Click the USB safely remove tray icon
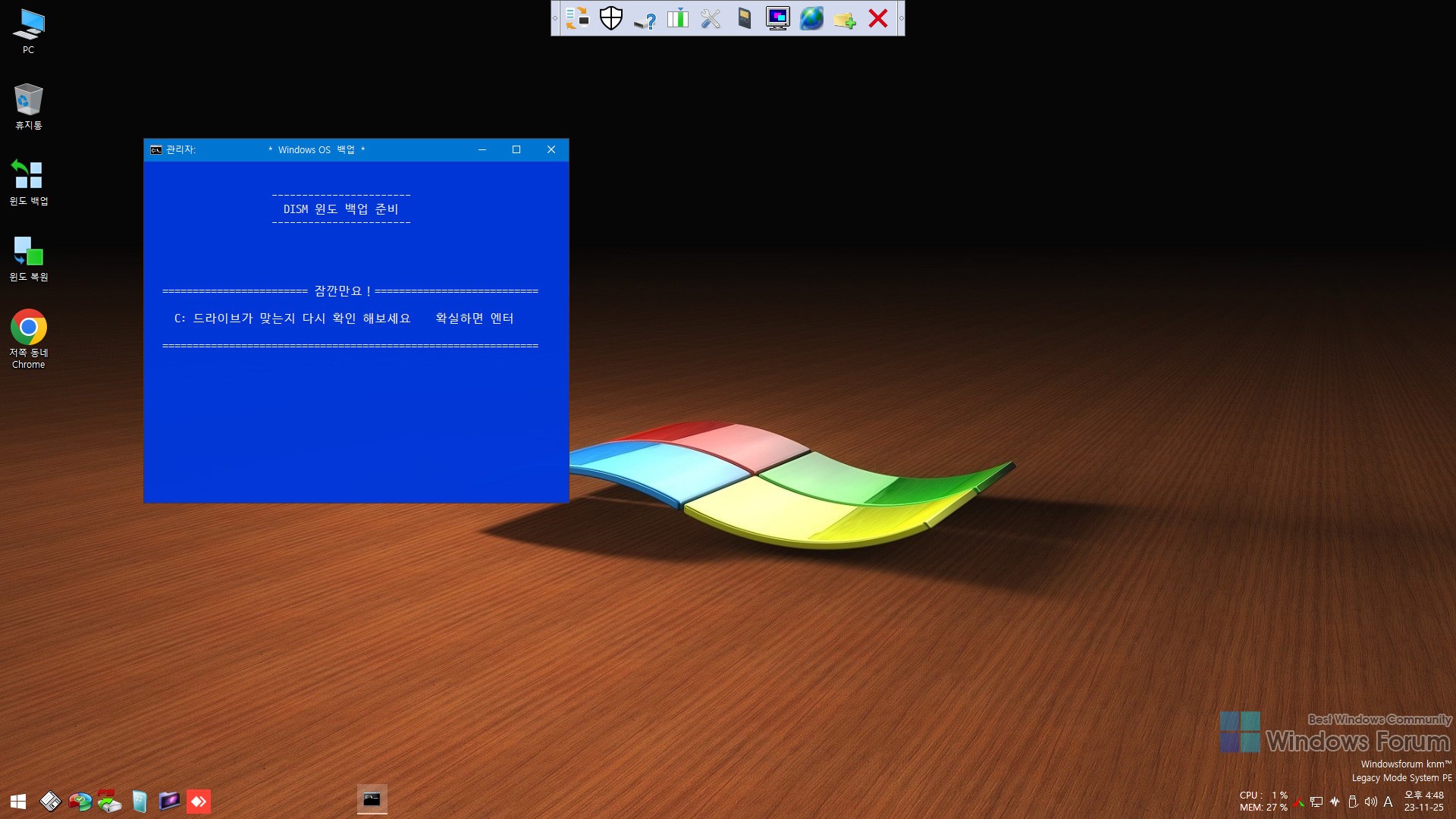Viewport: 1456px width, 819px height. [1353, 802]
